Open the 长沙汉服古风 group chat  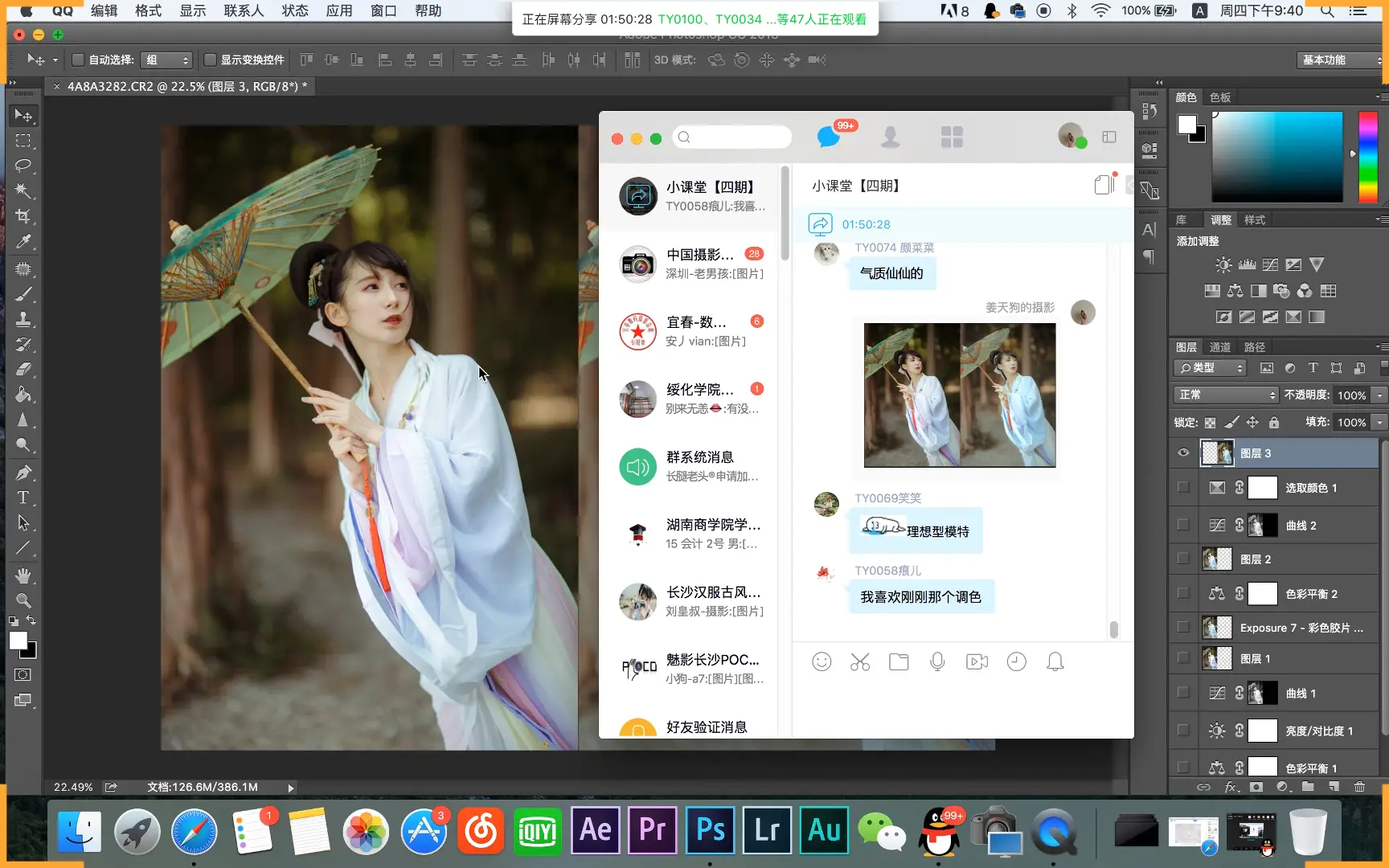point(690,601)
